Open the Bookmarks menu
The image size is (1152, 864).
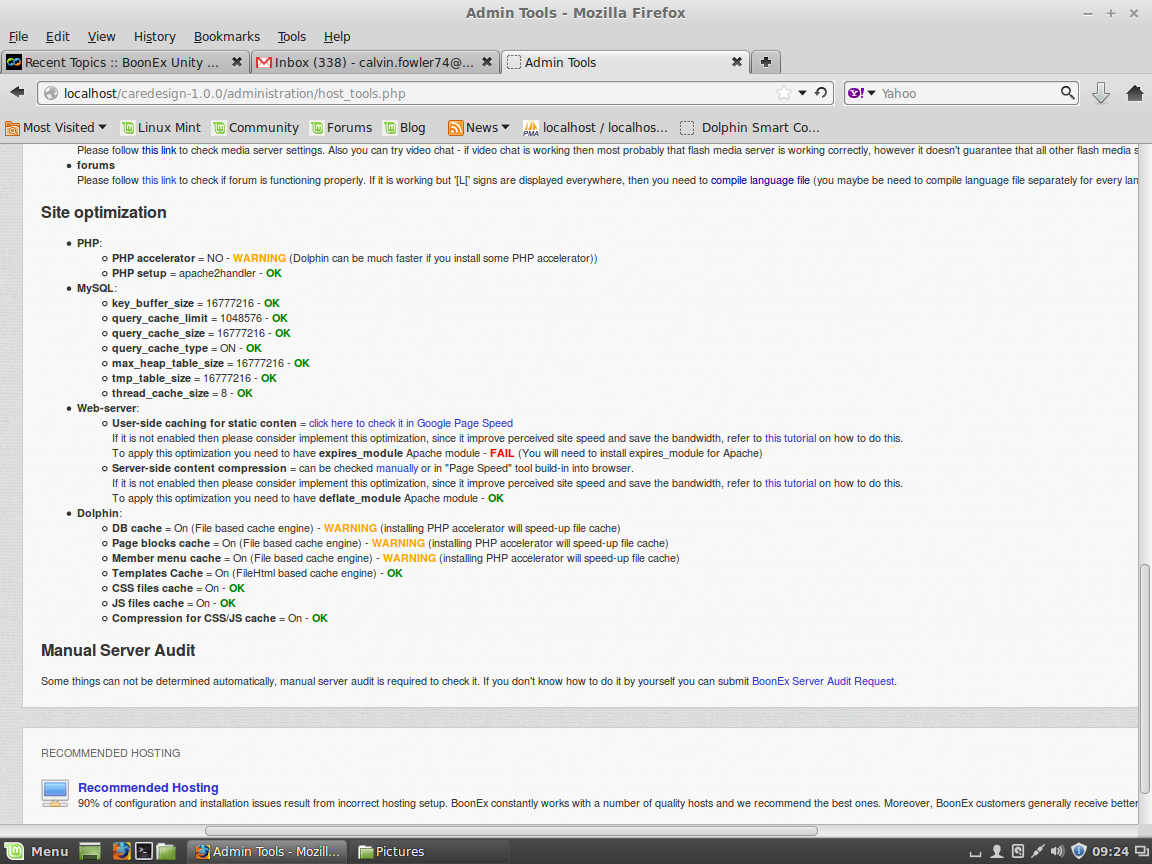[x=226, y=36]
